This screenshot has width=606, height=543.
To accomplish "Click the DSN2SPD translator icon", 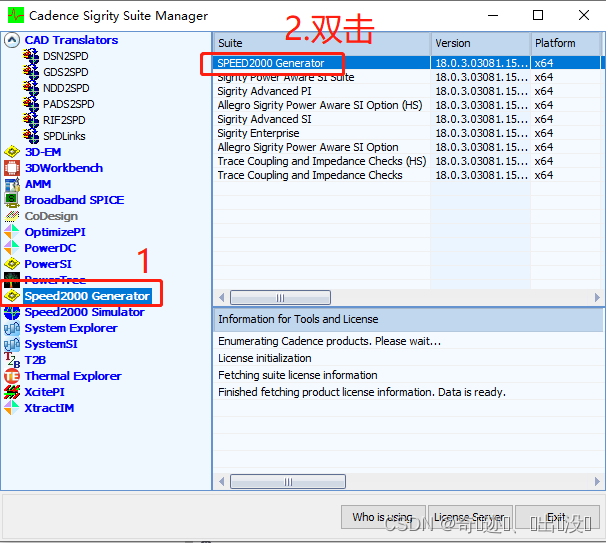I will (31, 56).
